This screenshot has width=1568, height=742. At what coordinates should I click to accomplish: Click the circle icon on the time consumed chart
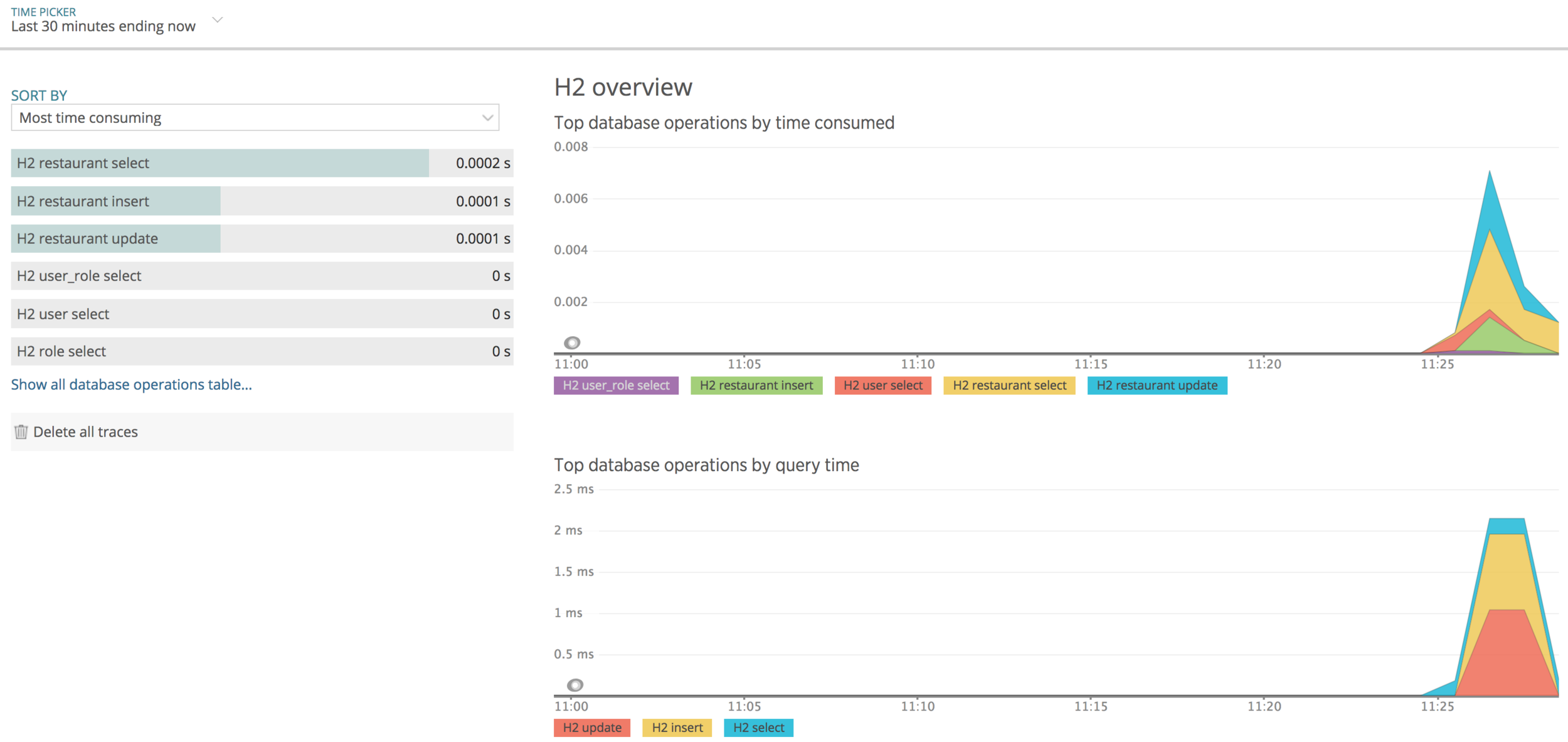click(571, 342)
